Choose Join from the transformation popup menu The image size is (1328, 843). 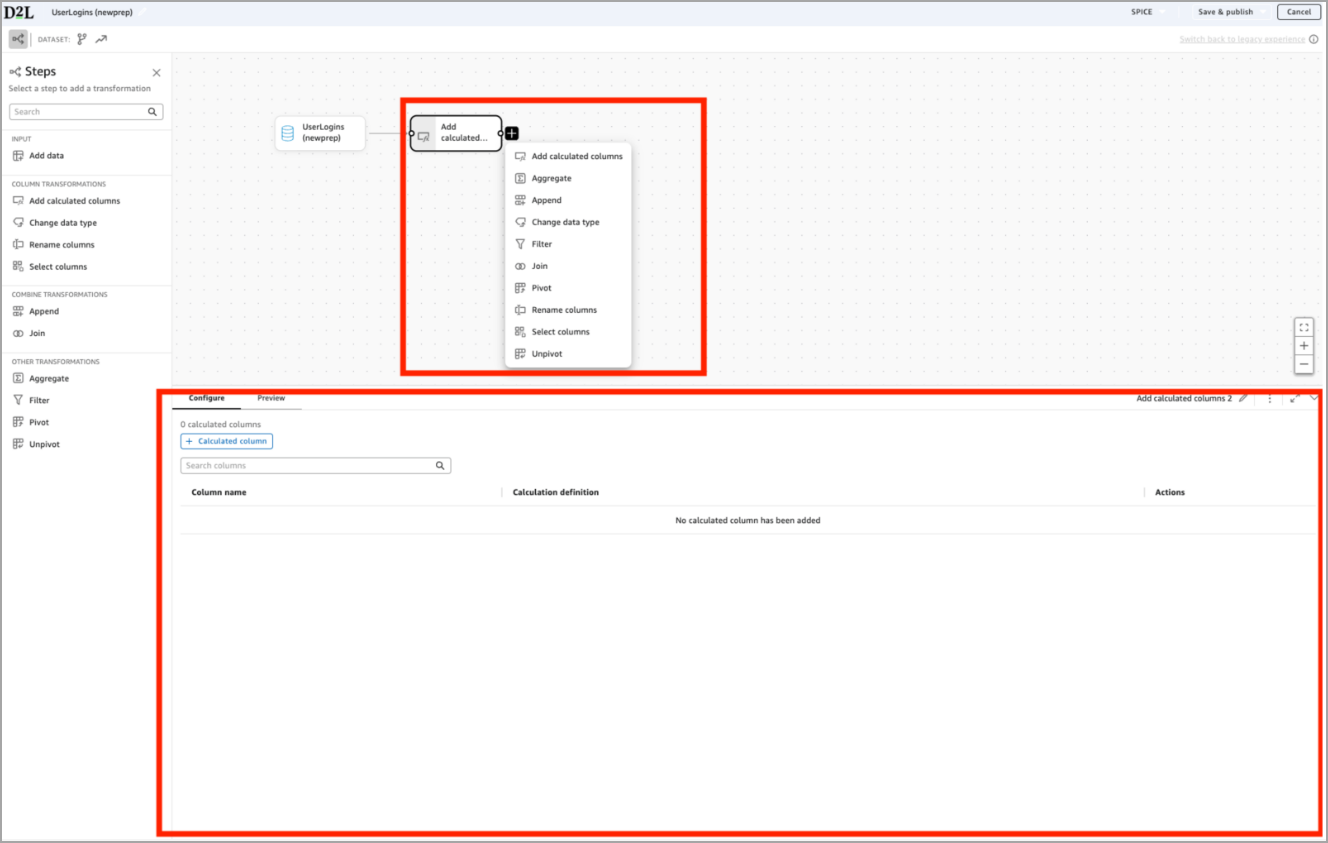coord(541,265)
